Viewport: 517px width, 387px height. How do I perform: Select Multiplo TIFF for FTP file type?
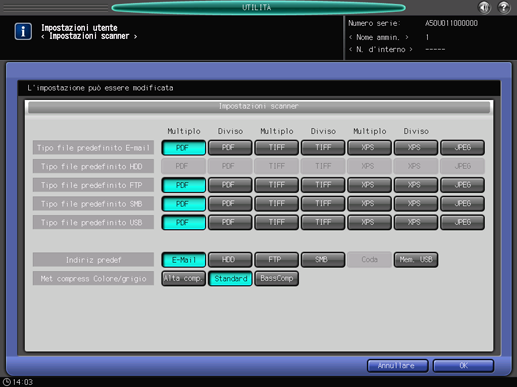[276, 185]
